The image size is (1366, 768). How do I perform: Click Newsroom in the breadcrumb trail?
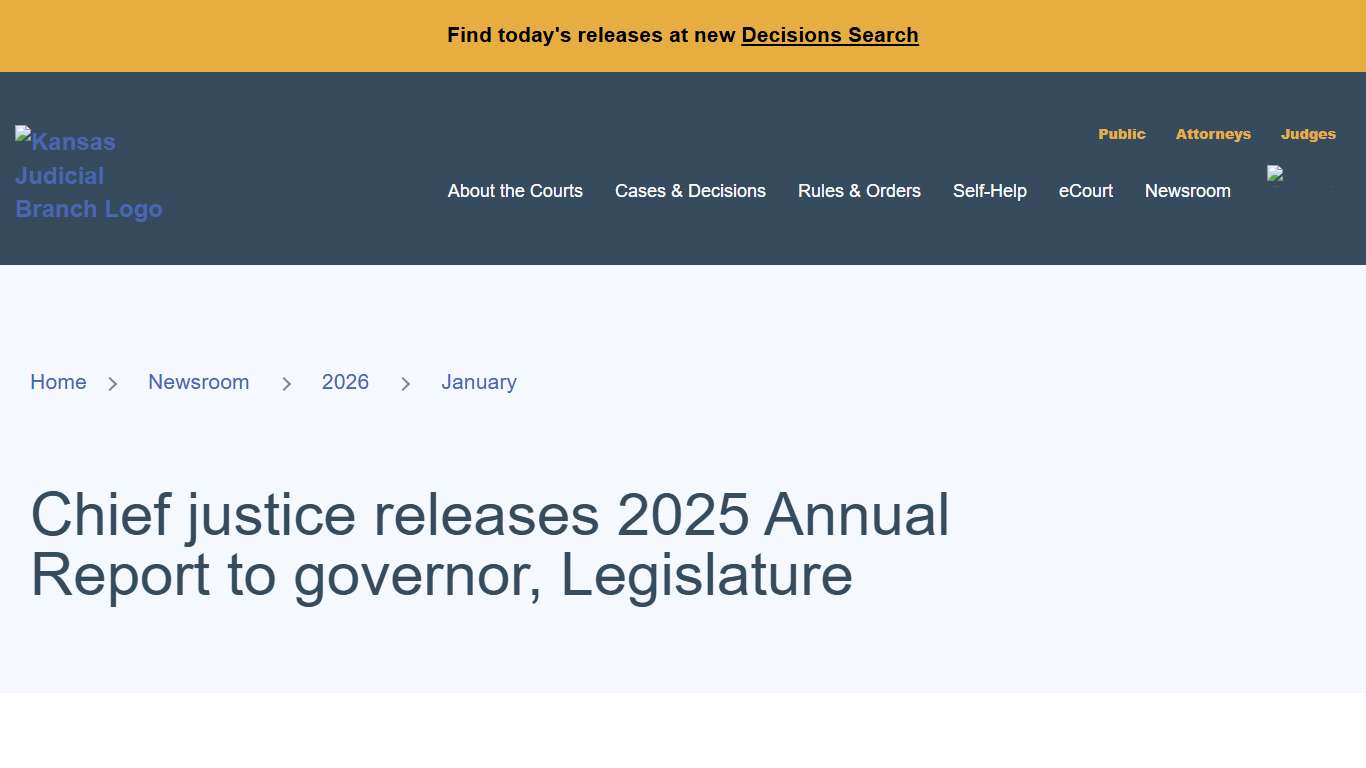(x=198, y=382)
